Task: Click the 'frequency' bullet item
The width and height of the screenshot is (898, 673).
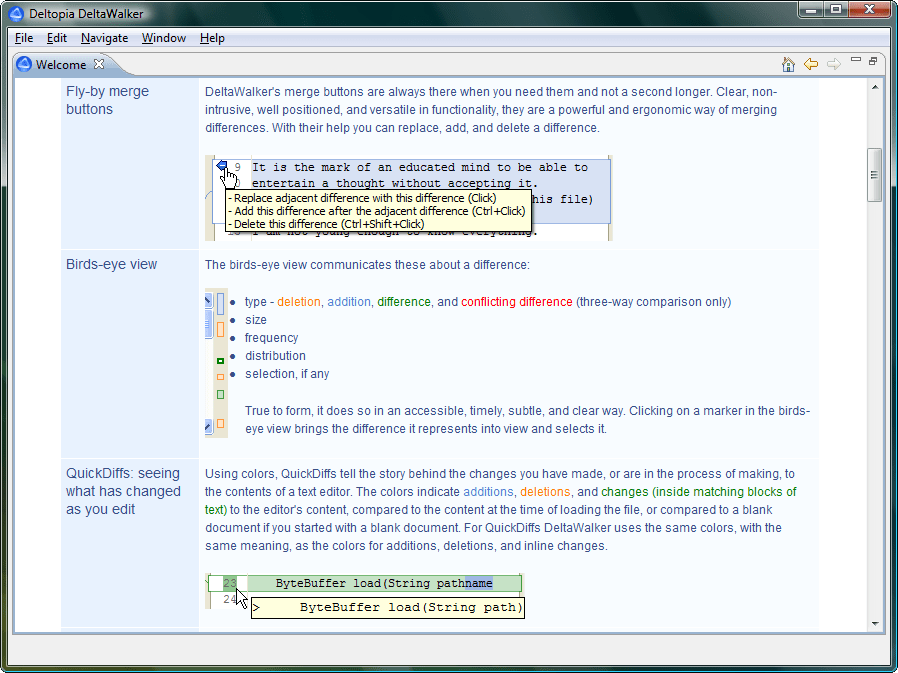Action: click(x=271, y=338)
